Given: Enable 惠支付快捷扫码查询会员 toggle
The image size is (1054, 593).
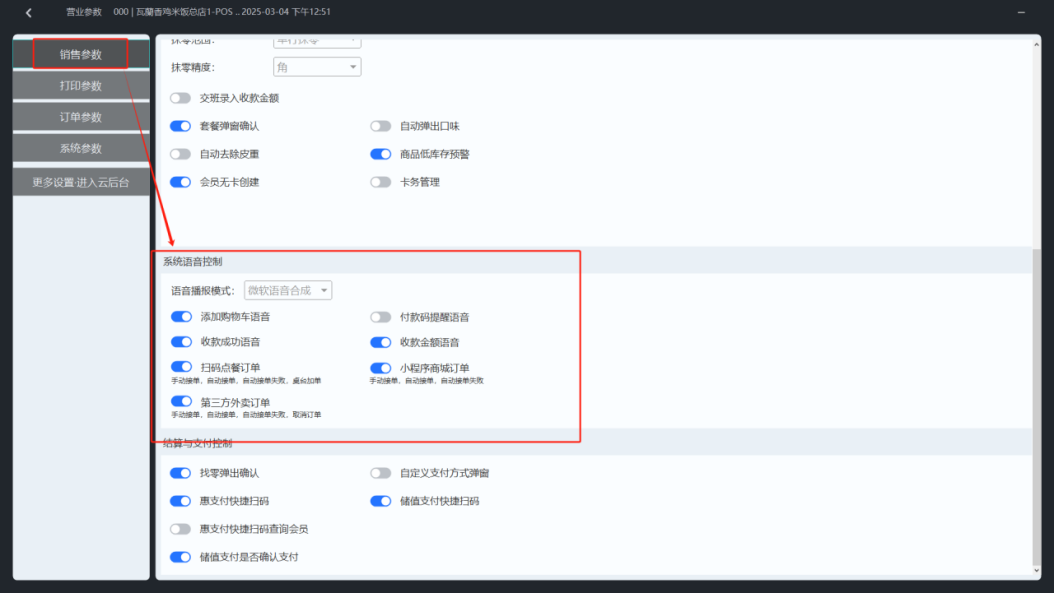Looking at the screenshot, I should point(180,529).
